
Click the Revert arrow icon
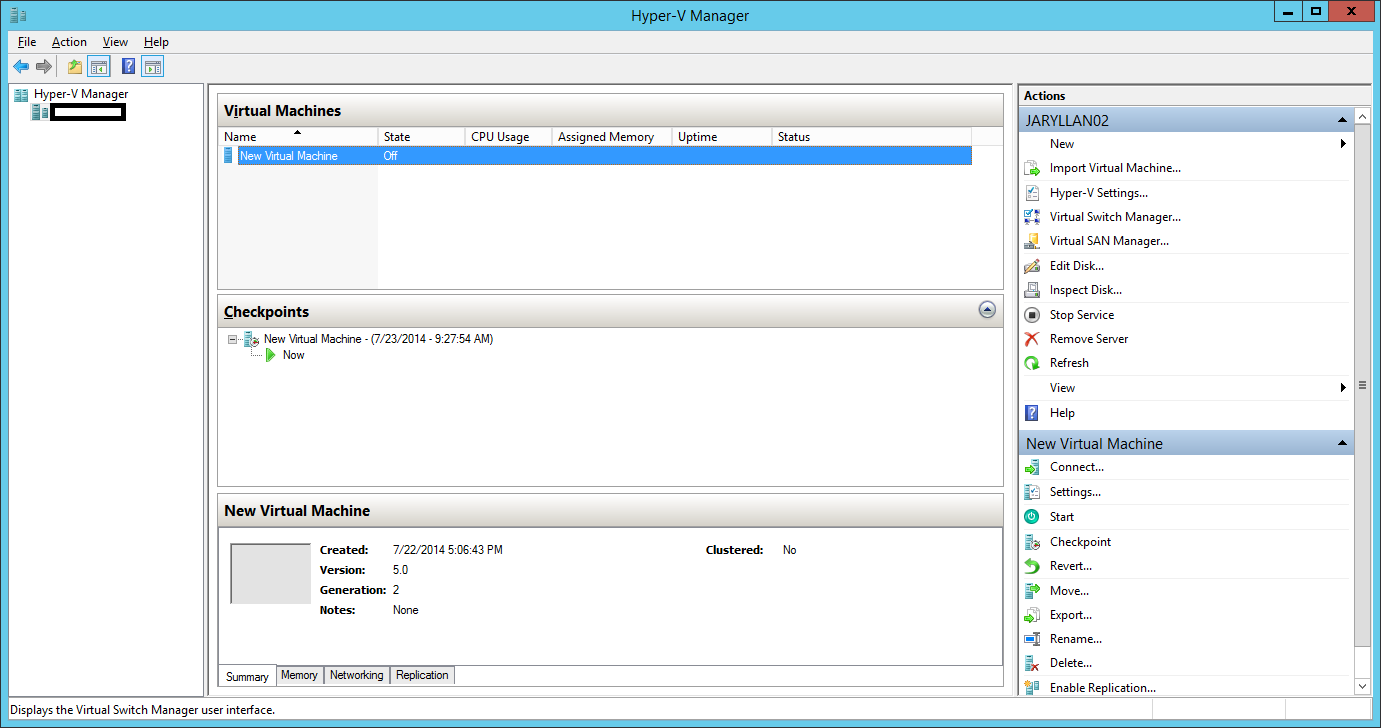click(x=1032, y=566)
